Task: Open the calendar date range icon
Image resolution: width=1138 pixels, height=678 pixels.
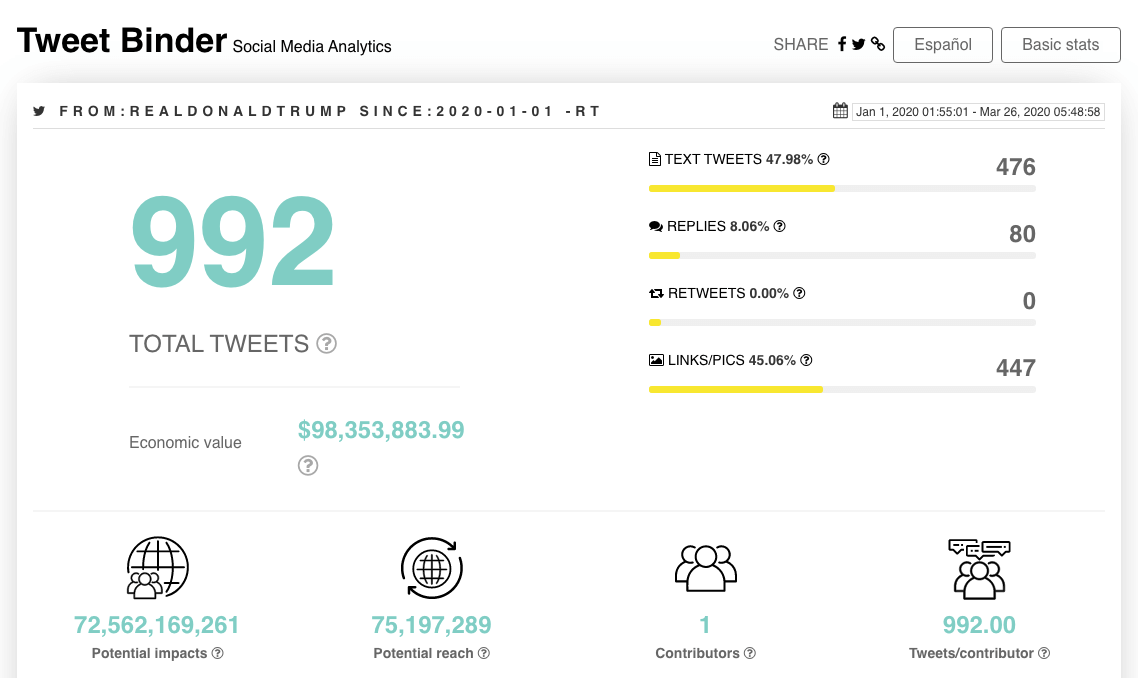Action: pyautogui.click(x=840, y=111)
